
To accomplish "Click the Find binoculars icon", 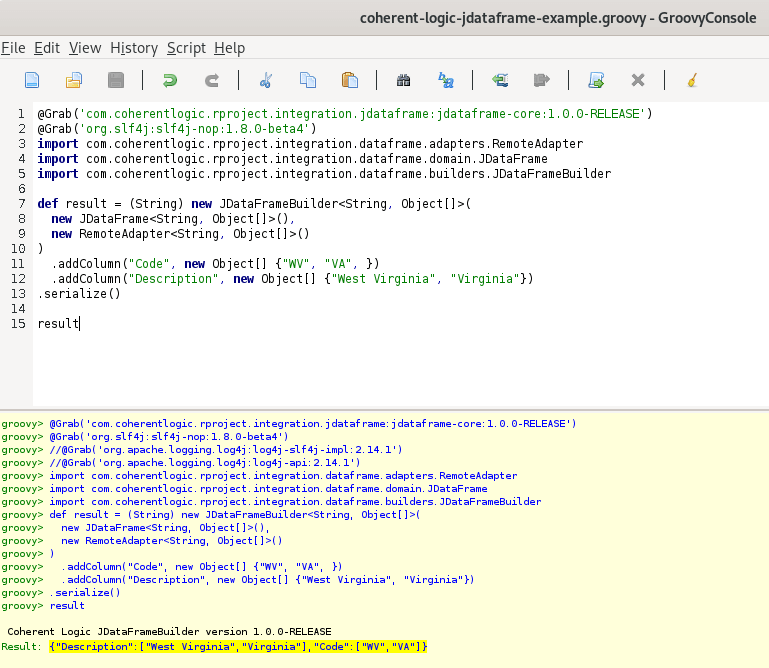I will [x=403, y=80].
